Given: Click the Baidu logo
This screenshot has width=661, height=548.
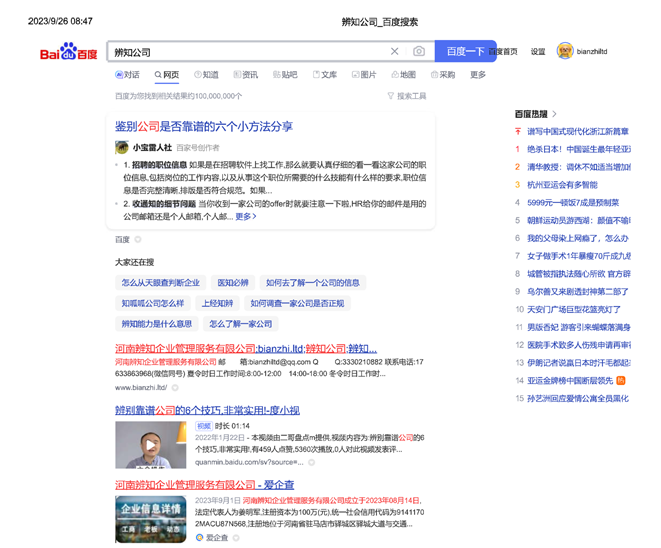Looking at the screenshot, I should [x=68, y=51].
